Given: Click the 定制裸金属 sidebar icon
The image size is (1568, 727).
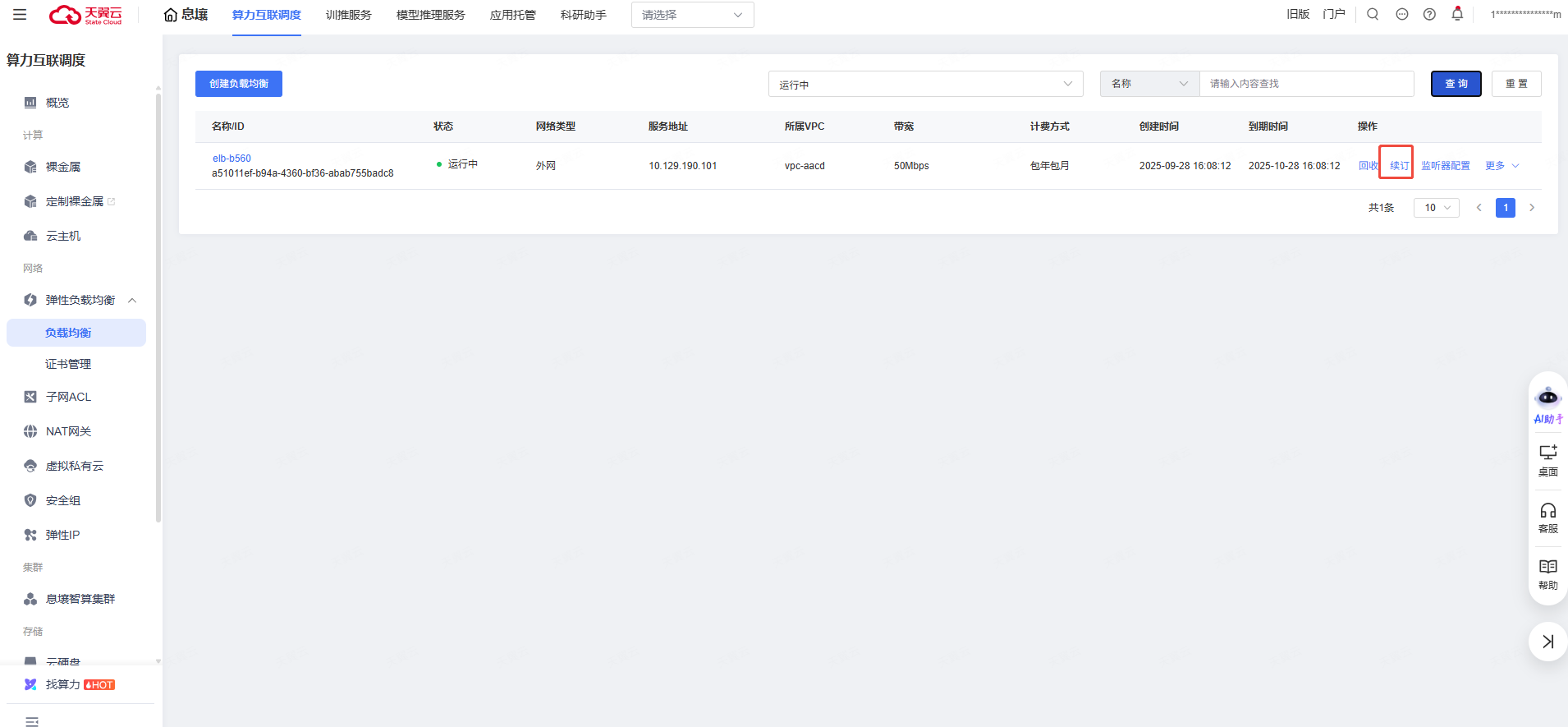Looking at the screenshot, I should coord(30,201).
